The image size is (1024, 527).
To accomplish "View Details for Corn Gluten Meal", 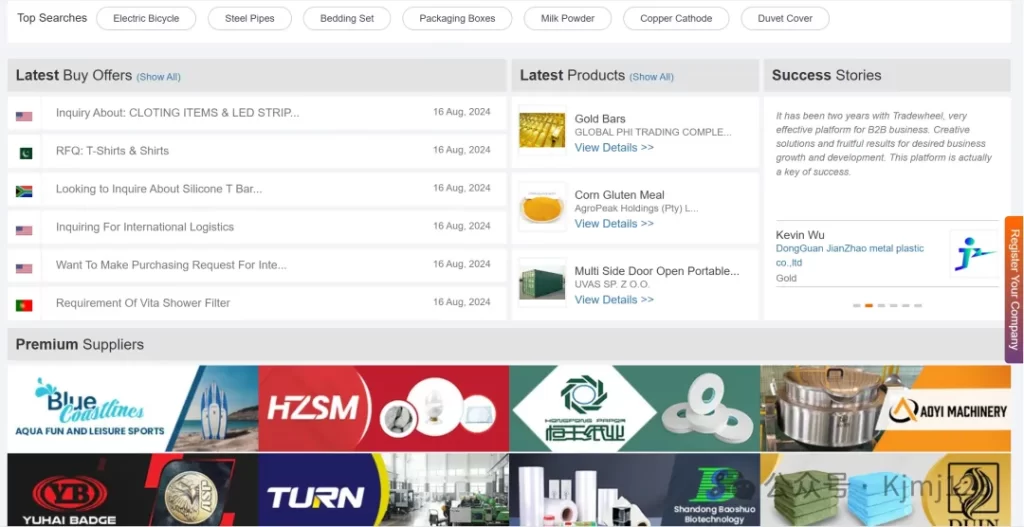I will click(614, 223).
